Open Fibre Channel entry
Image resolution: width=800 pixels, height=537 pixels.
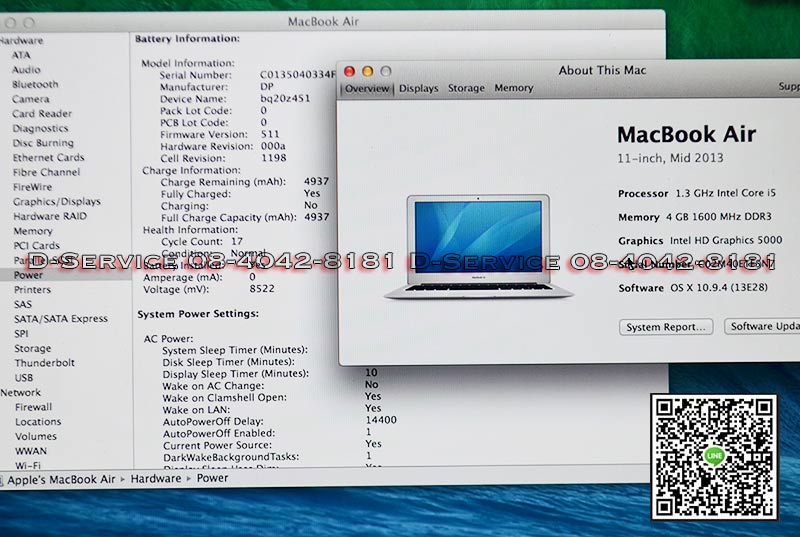tap(46, 172)
